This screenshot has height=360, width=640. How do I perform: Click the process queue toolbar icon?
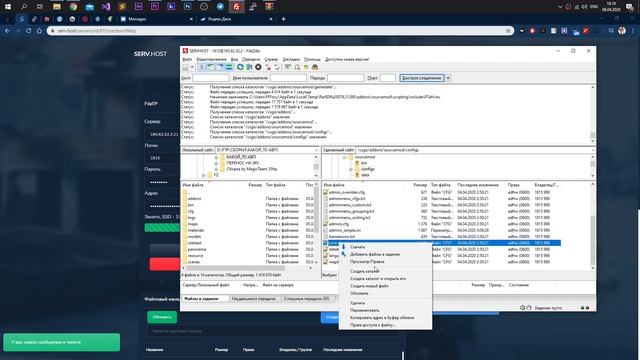coord(249,67)
